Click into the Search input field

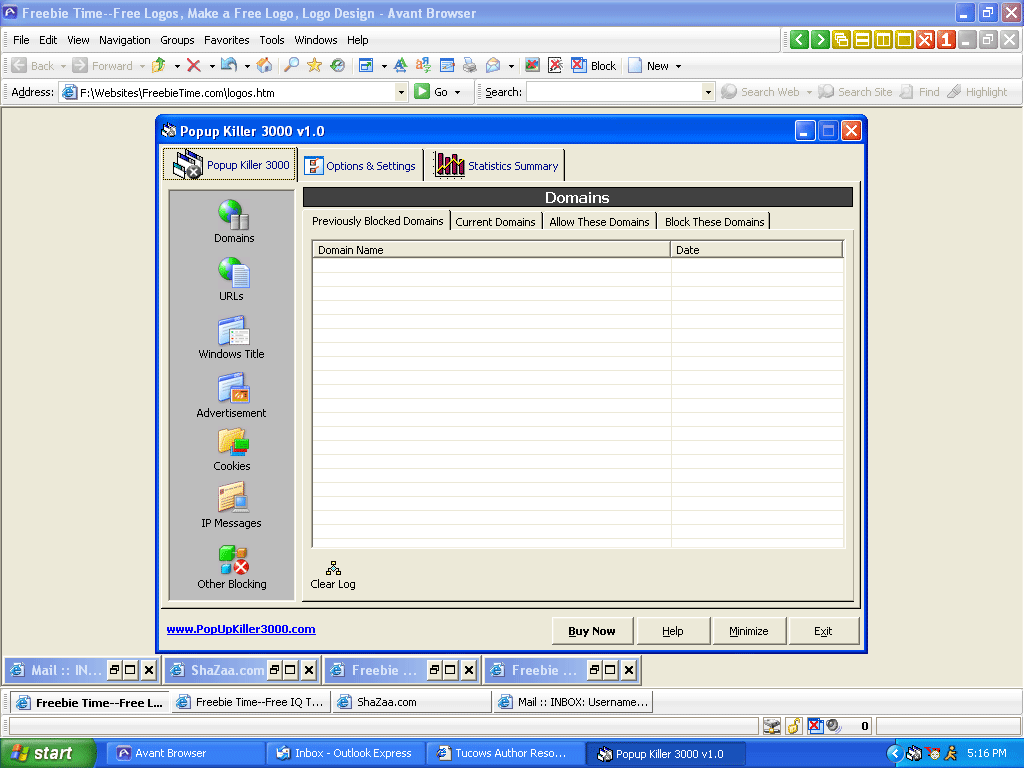point(614,93)
